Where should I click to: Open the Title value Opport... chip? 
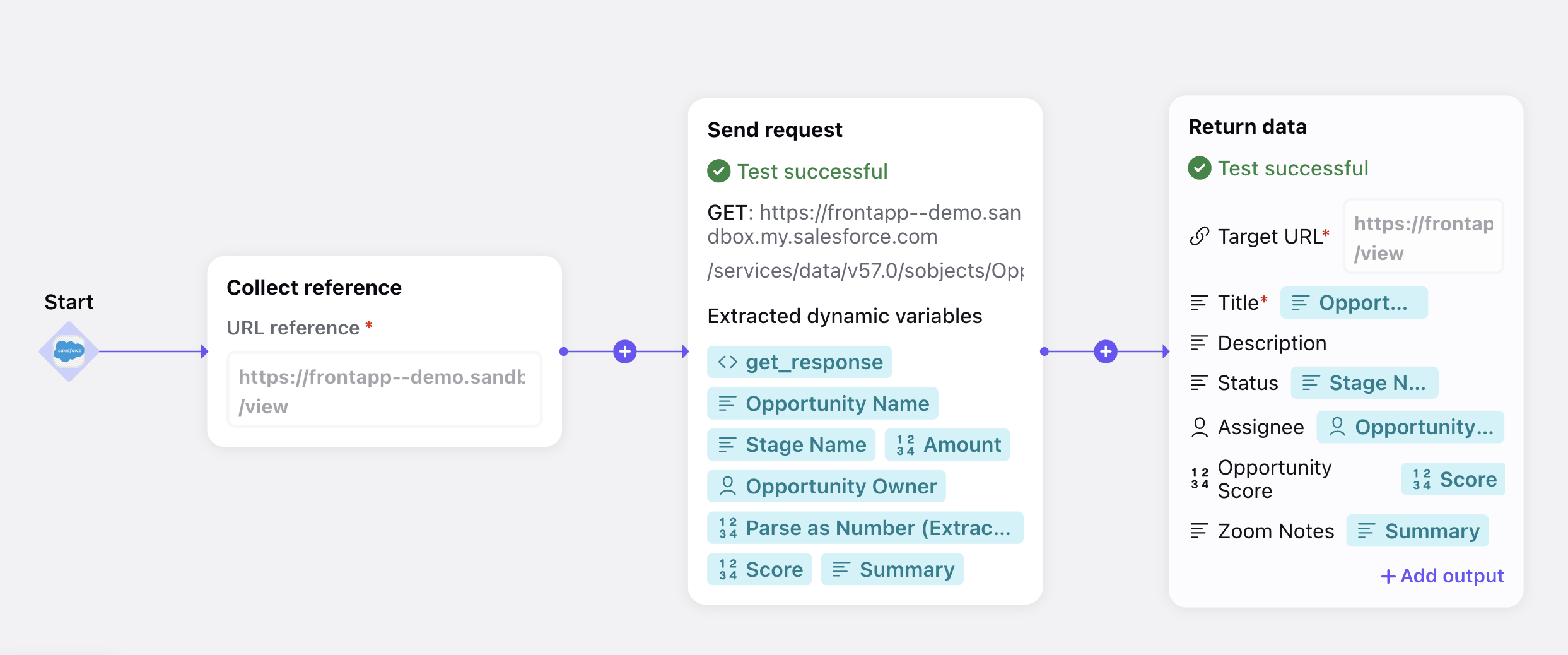click(1354, 303)
